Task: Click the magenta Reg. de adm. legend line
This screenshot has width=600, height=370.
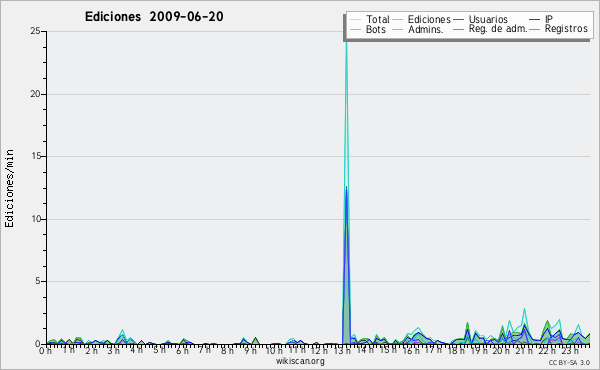Action: (458, 29)
